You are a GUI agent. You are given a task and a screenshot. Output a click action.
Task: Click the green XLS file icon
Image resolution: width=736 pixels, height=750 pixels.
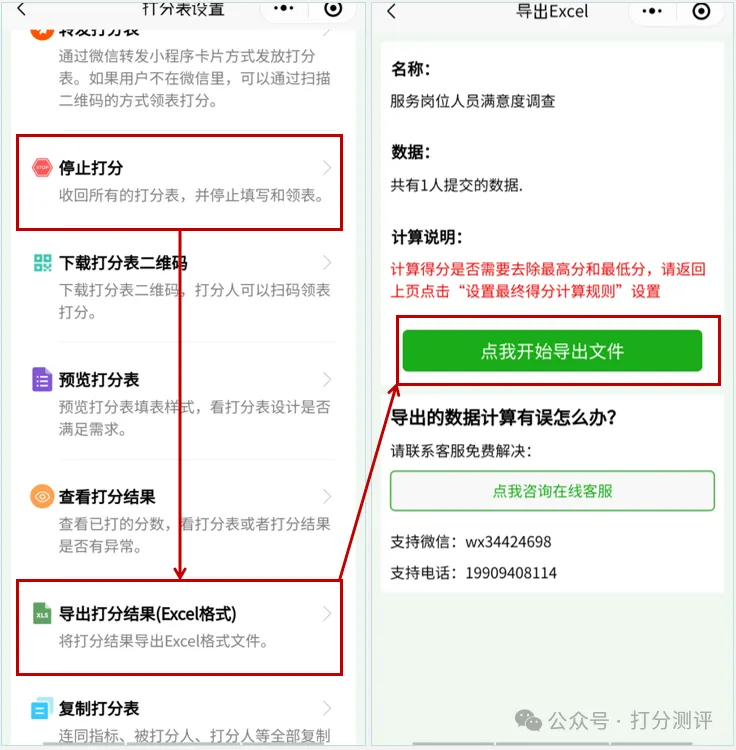click(x=42, y=613)
